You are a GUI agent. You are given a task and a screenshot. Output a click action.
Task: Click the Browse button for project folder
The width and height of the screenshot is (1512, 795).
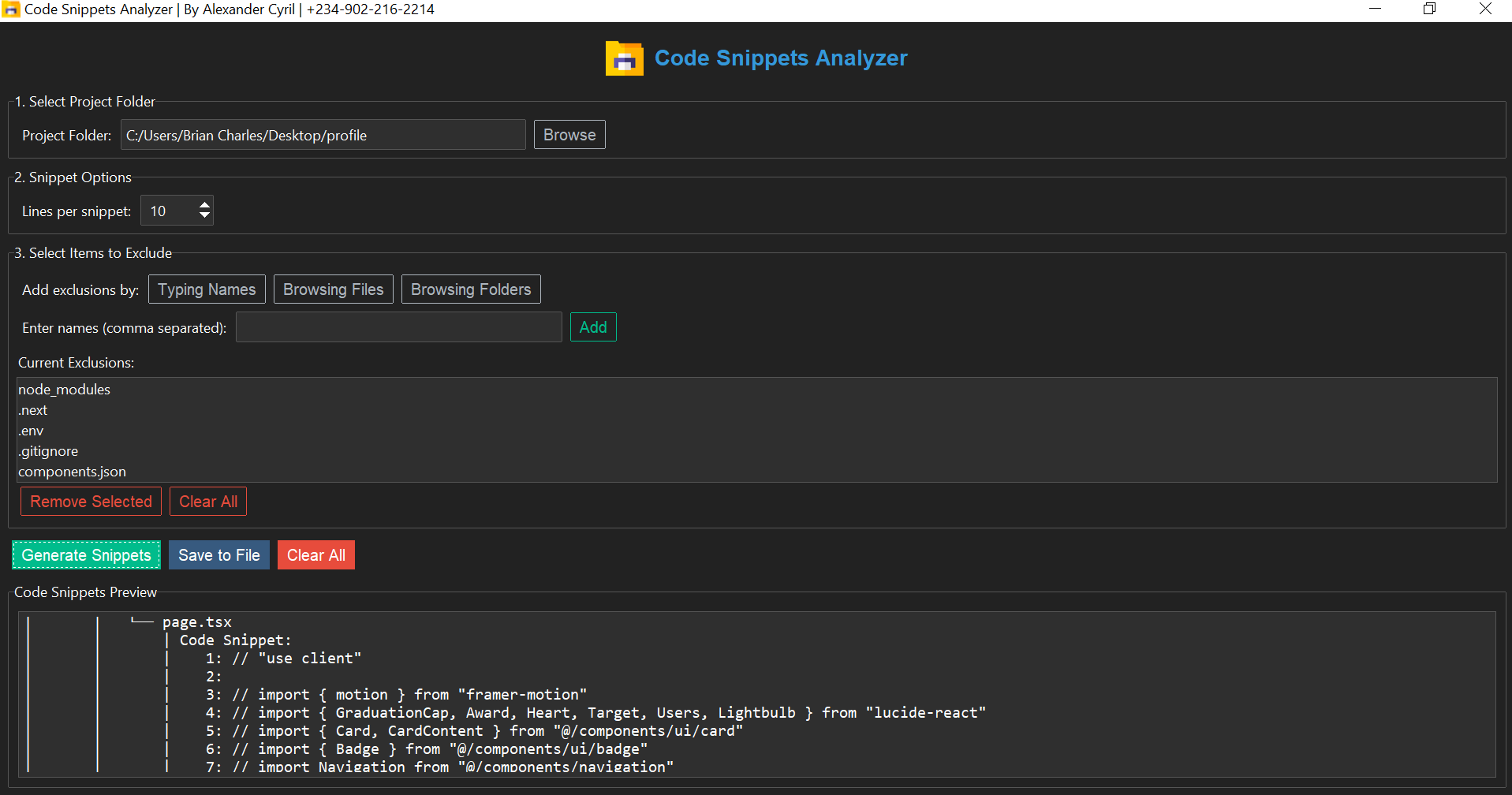tap(569, 135)
